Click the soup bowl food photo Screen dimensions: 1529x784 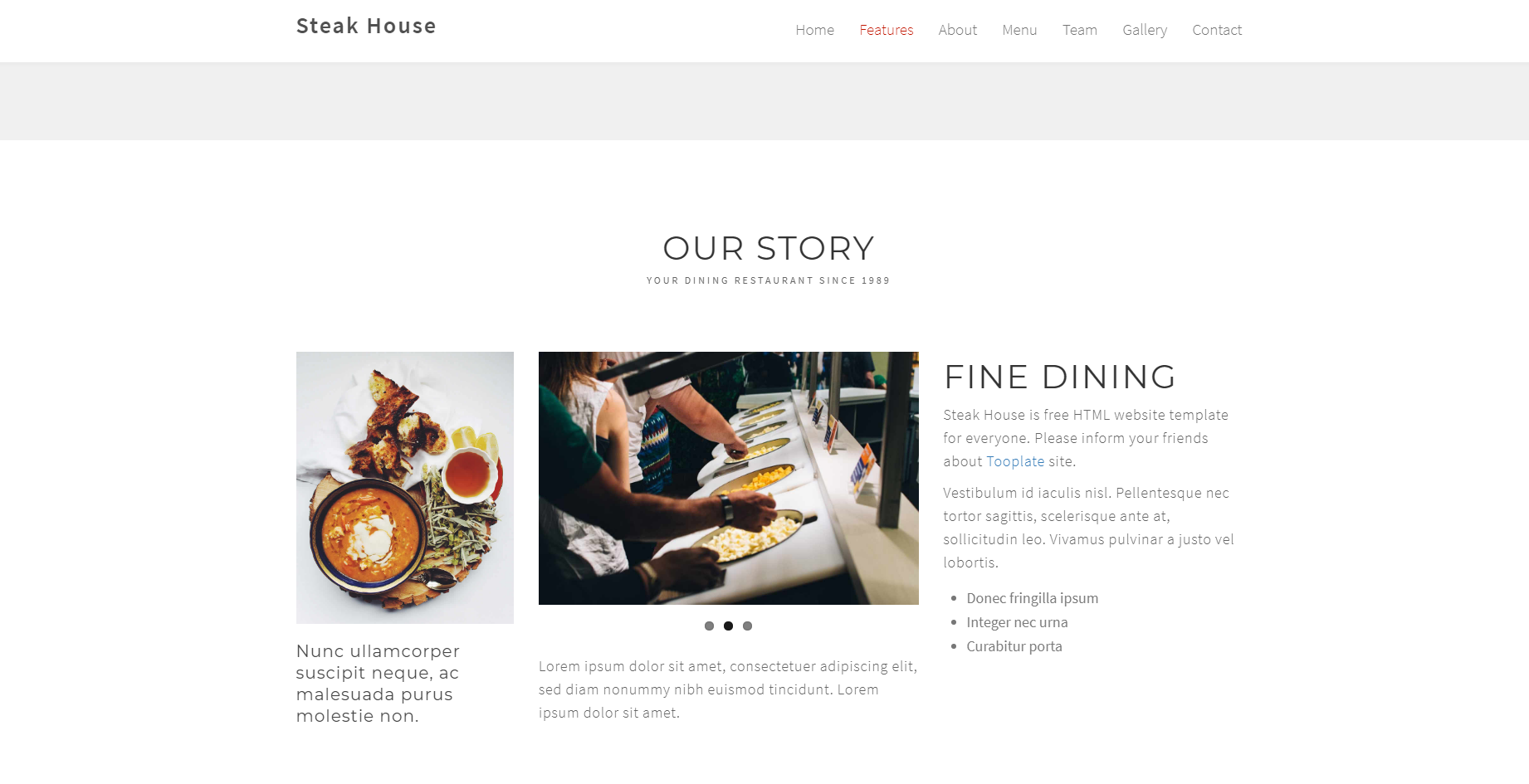pos(405,488)
